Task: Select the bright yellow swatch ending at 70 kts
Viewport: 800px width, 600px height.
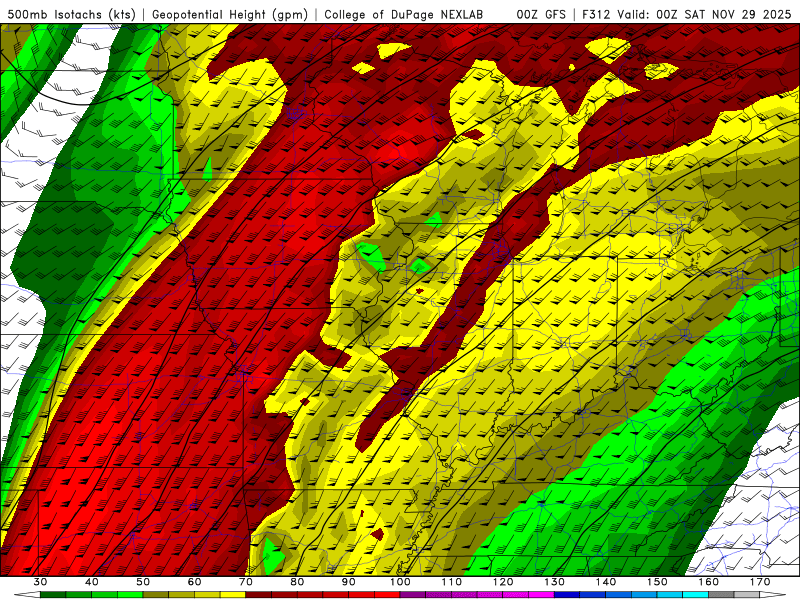Action: click(x=233, y=595)
